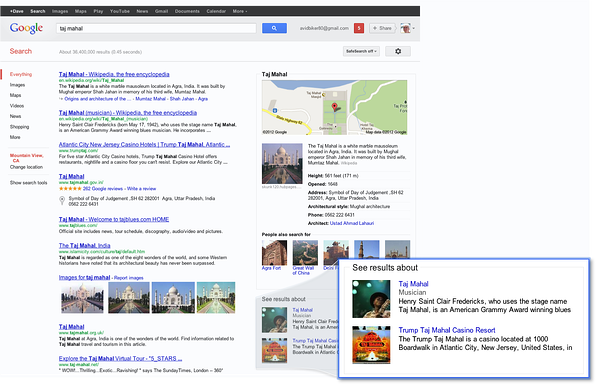Click Search in the top black bar
598x387 pixels.
click(38, 11)
